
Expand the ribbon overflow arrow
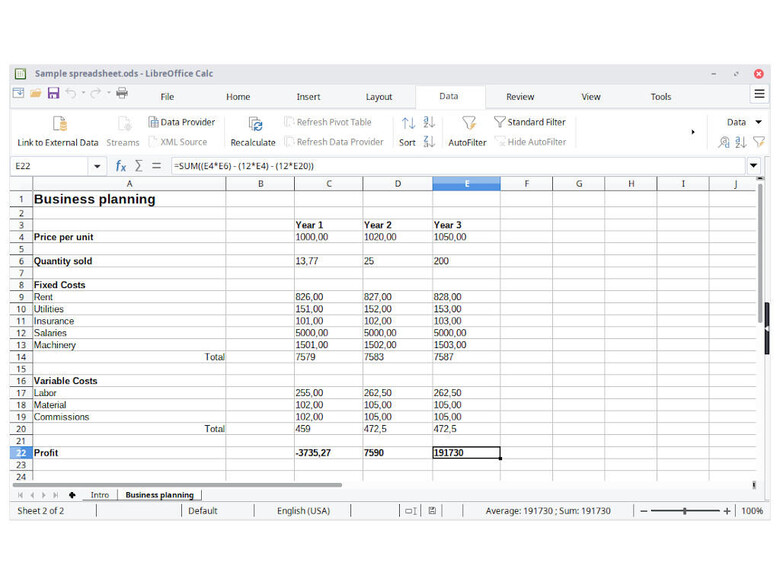pyautogui.click(x=693, y=132)
